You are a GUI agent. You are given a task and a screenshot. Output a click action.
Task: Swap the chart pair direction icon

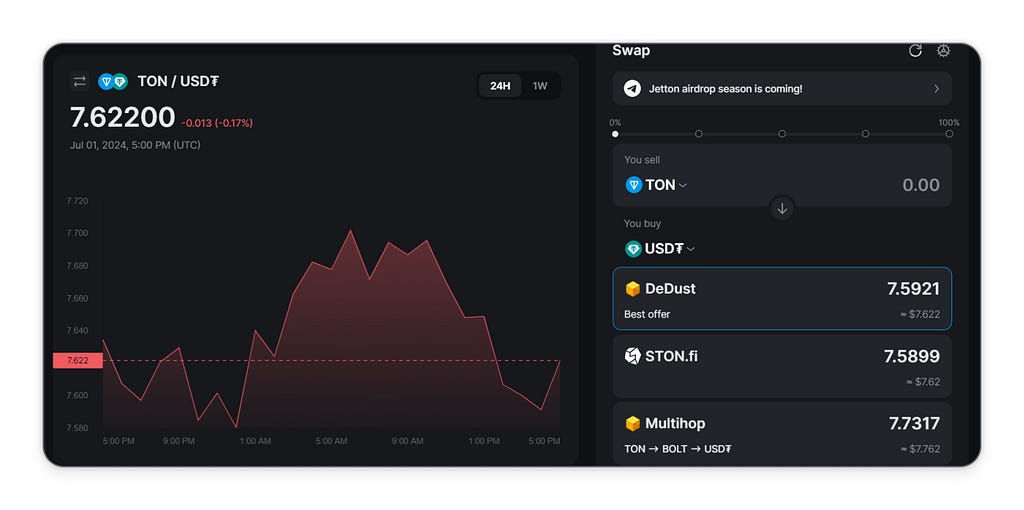(x=79, y=82)
